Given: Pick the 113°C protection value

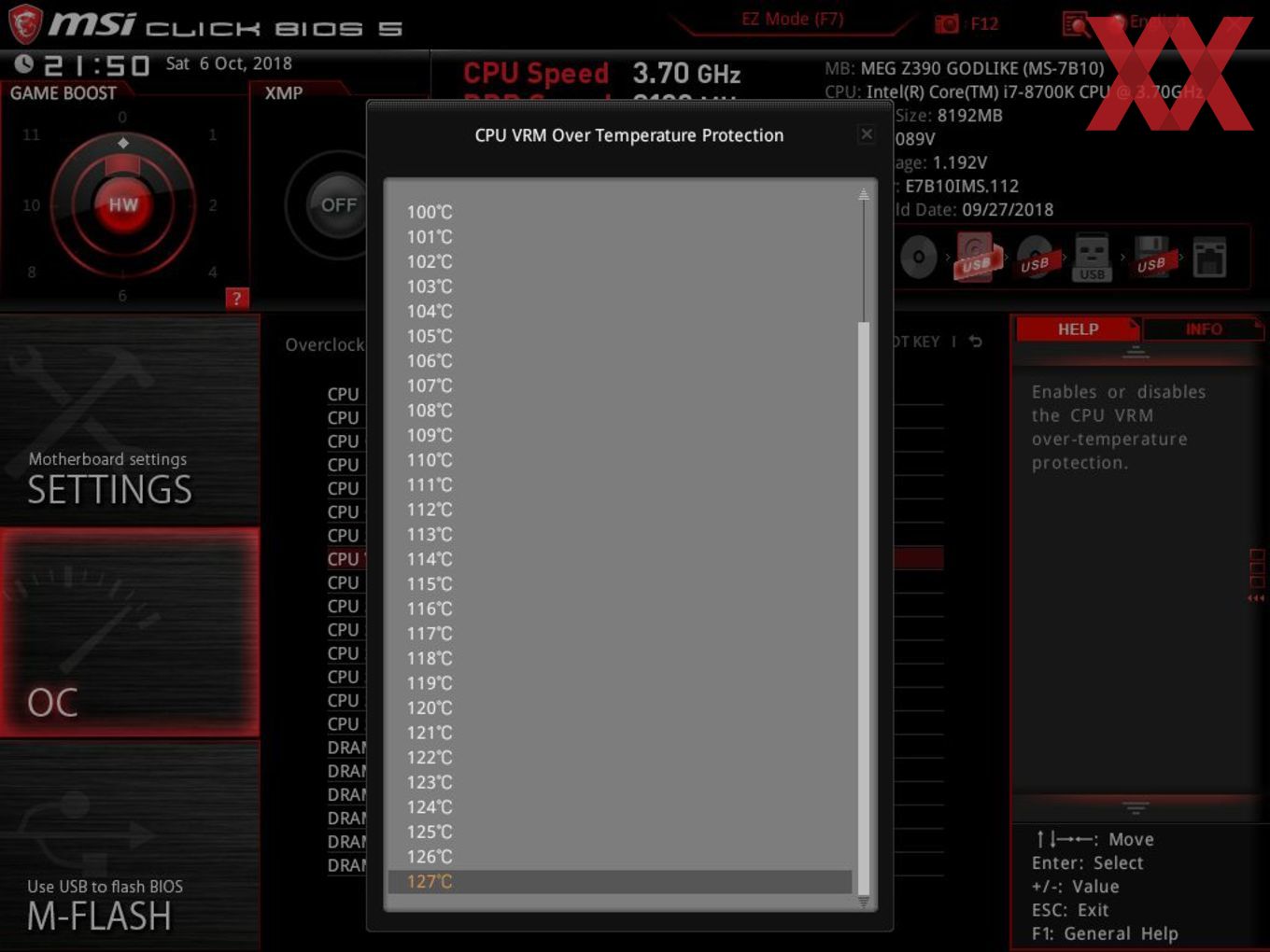Looking at the screenshot, I should tap(620, 534).
